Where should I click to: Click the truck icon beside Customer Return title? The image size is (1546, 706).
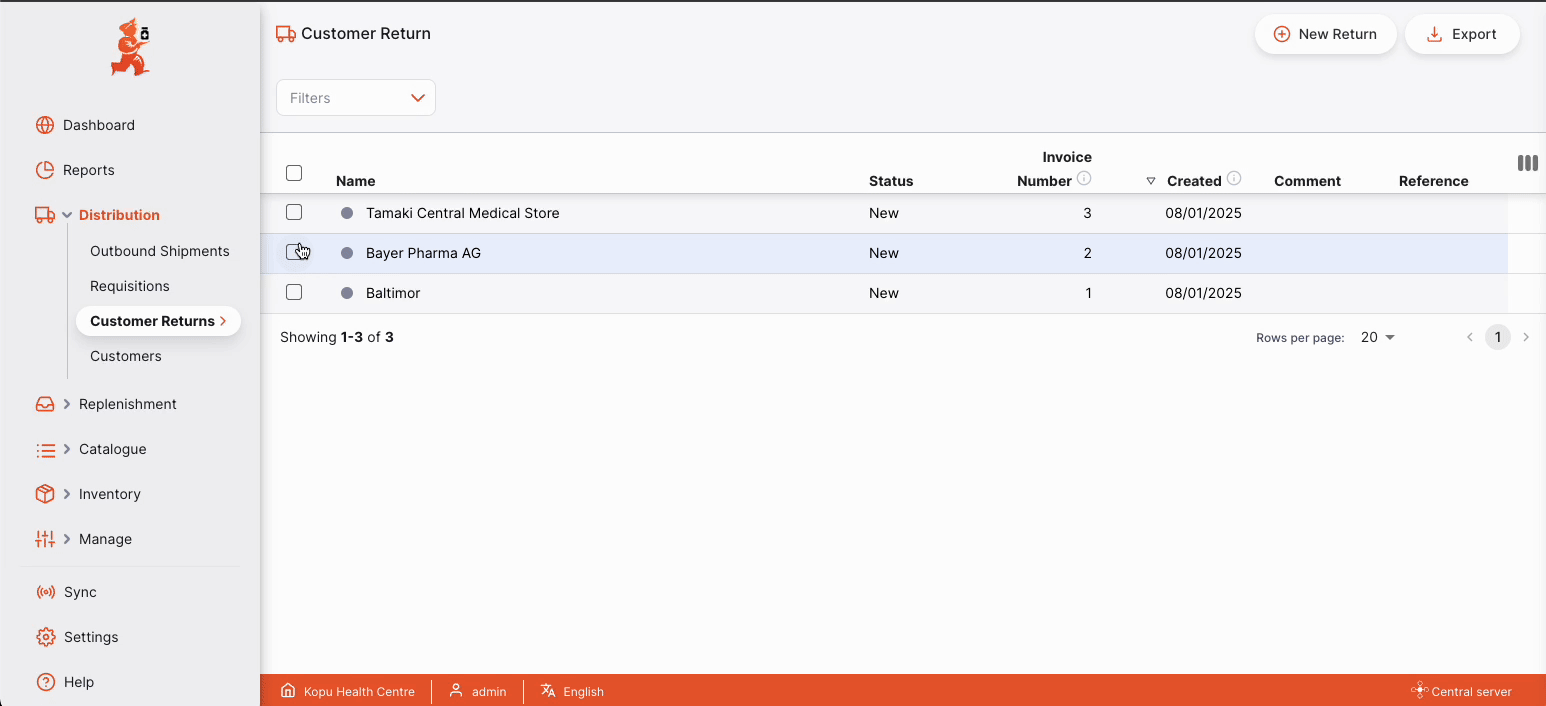click(x=286, y=34)
